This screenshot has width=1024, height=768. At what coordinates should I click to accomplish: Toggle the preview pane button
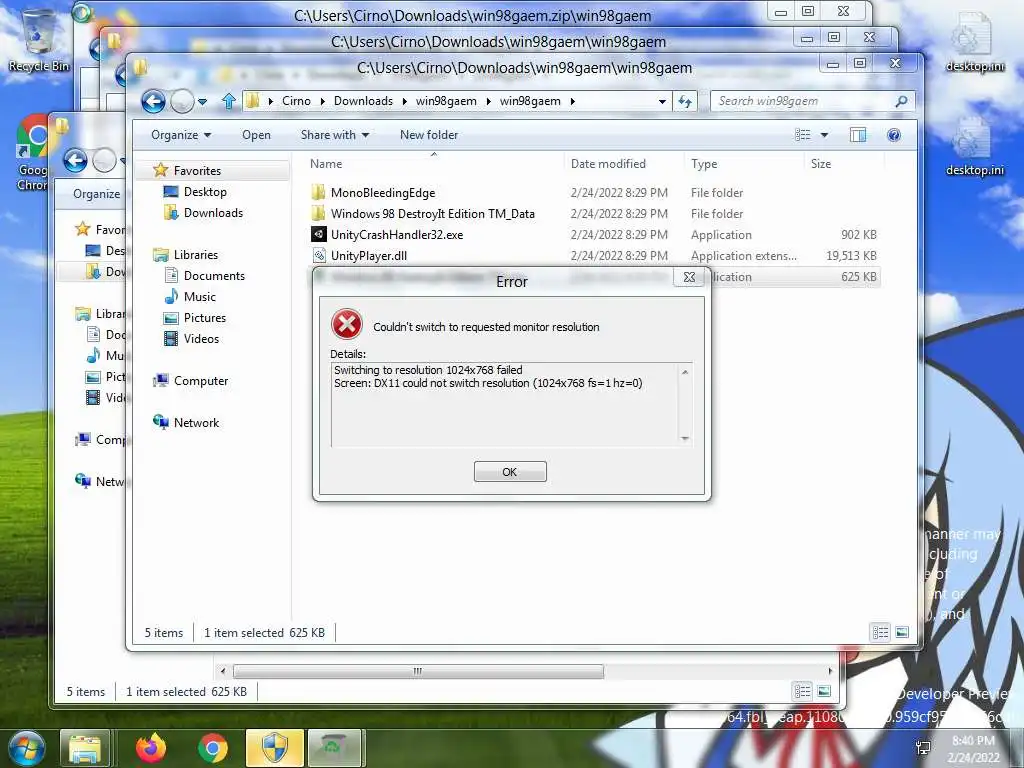pos(858,135)
